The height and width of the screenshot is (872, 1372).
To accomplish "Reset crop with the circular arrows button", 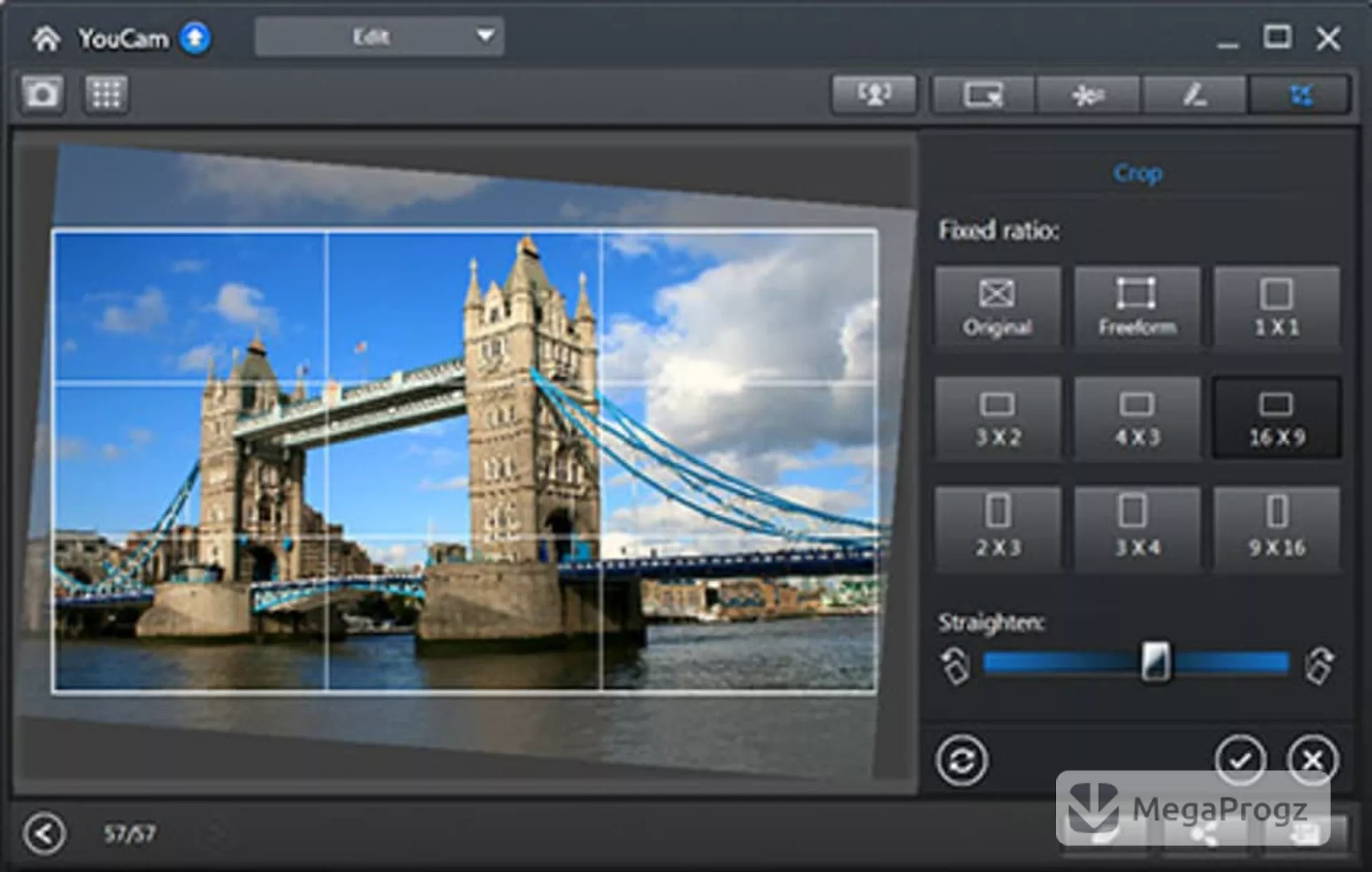I will pos(962,760).
